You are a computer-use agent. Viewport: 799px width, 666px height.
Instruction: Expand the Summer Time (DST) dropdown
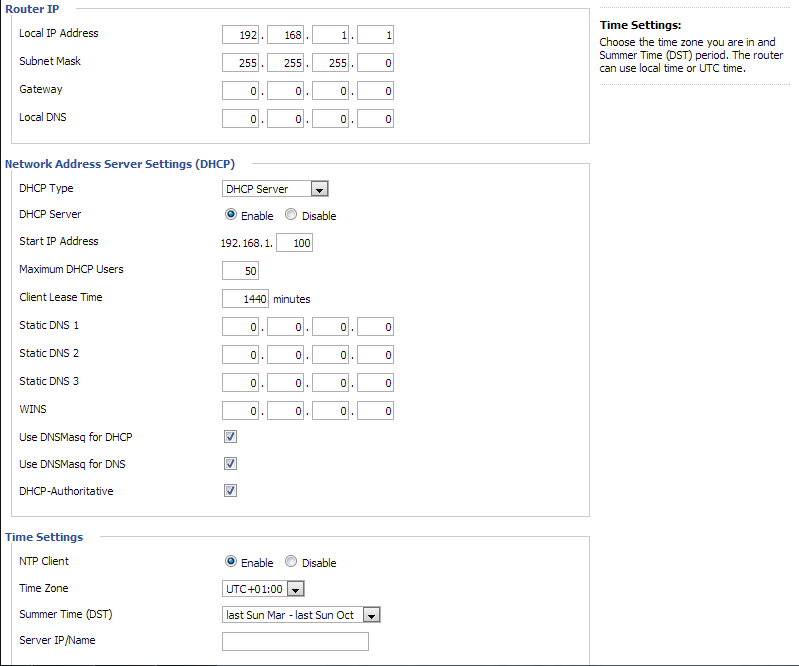click(301, 615)
